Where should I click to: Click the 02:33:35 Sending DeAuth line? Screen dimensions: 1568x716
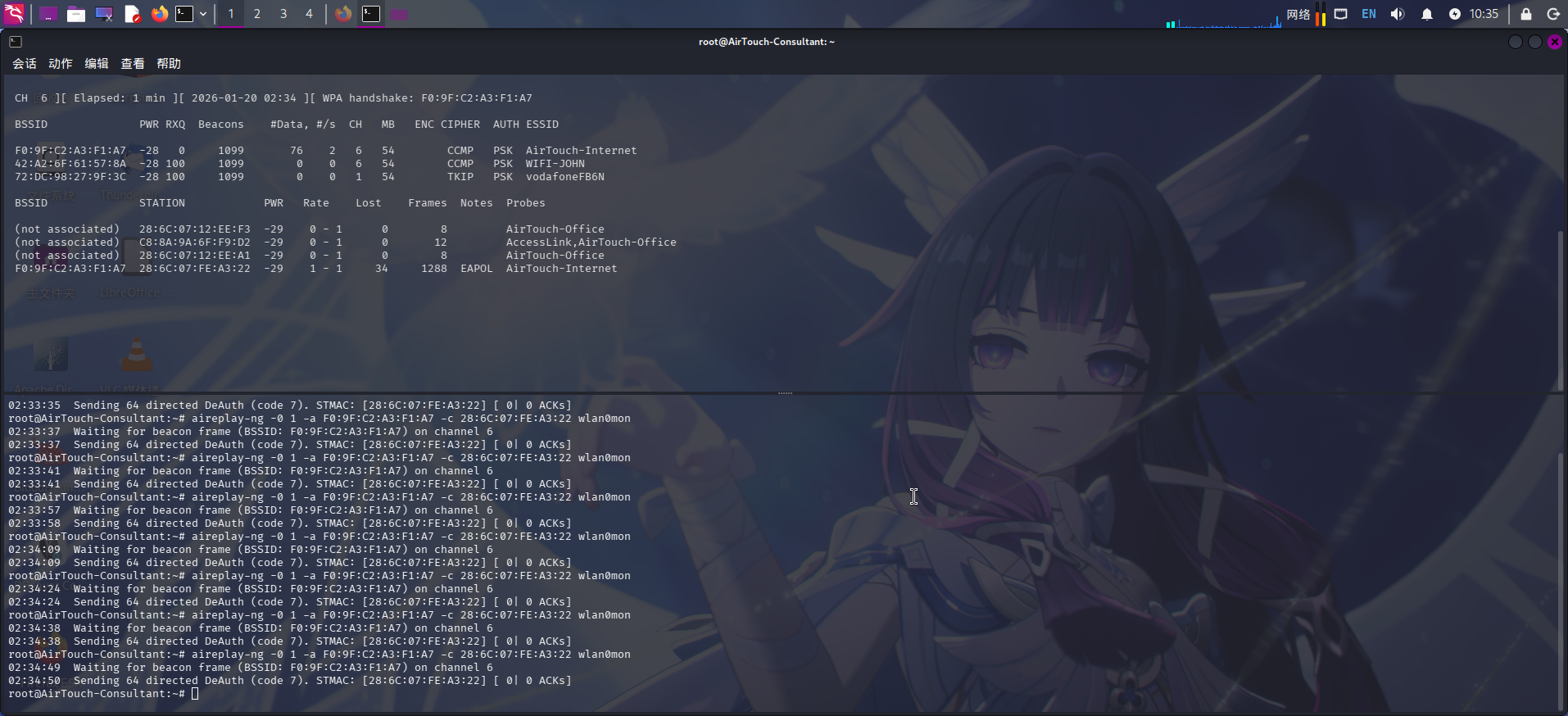point(290,406)
